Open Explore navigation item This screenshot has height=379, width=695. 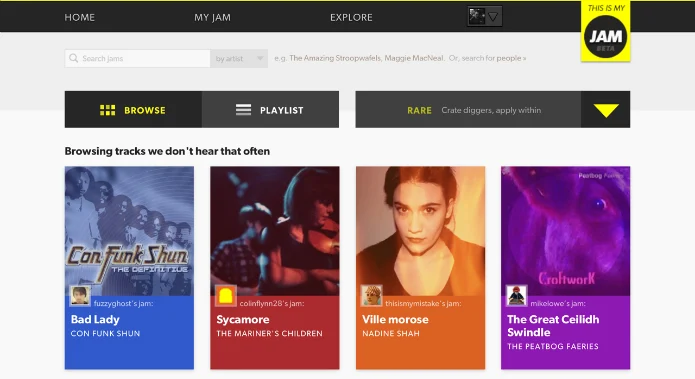point(351,17)
